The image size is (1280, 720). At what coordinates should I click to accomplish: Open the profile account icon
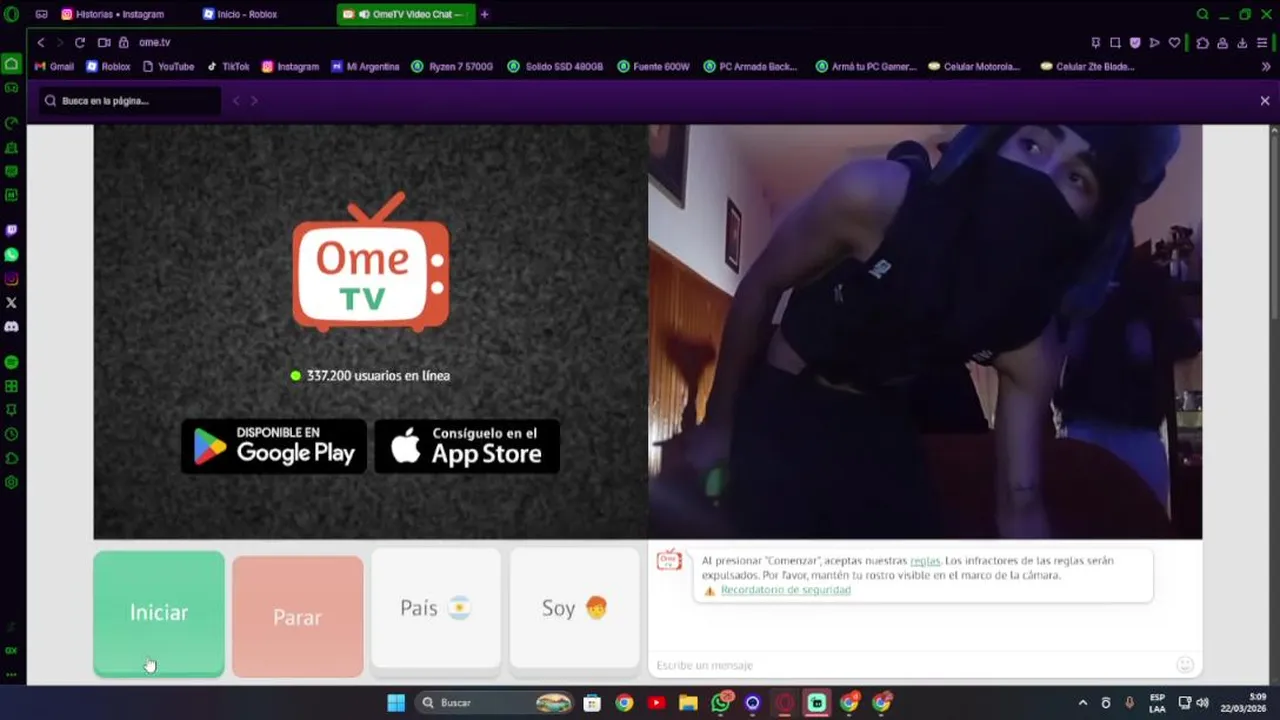(x=1223, y=42)
